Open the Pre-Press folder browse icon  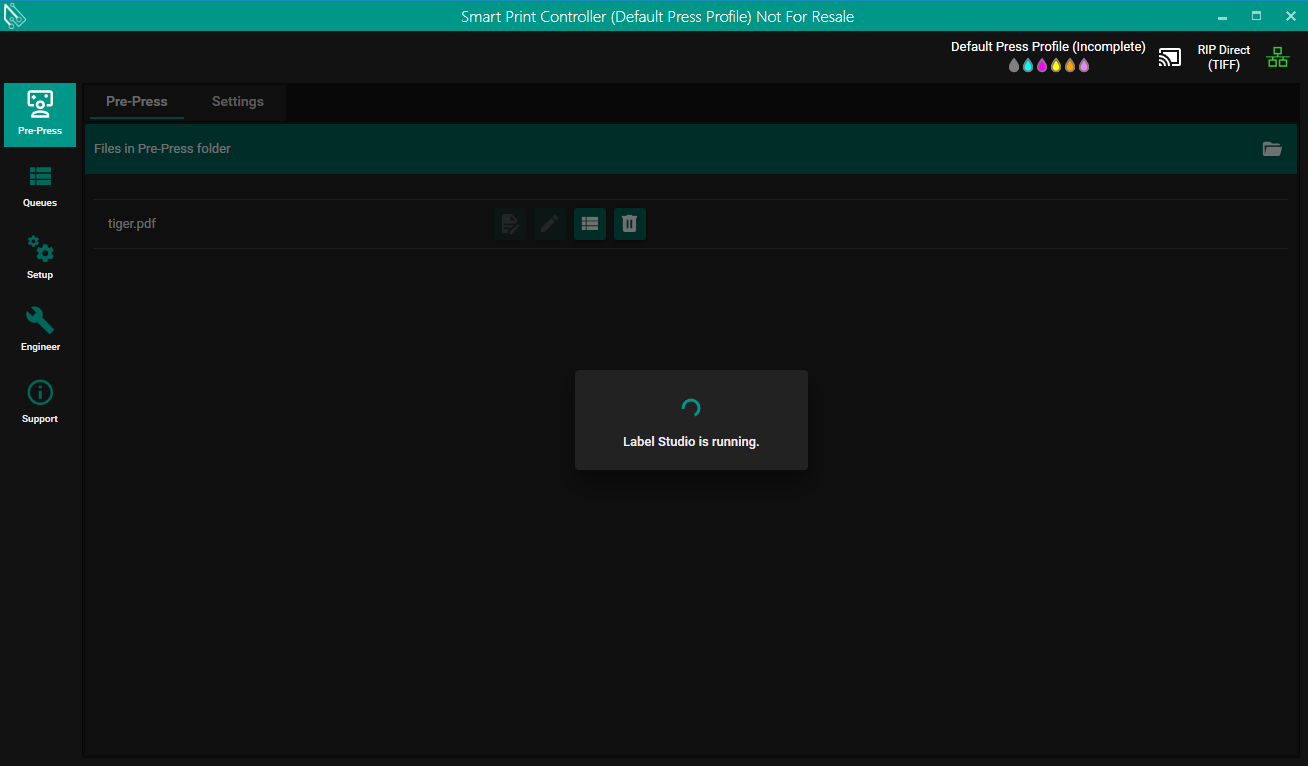[1272, 149]
